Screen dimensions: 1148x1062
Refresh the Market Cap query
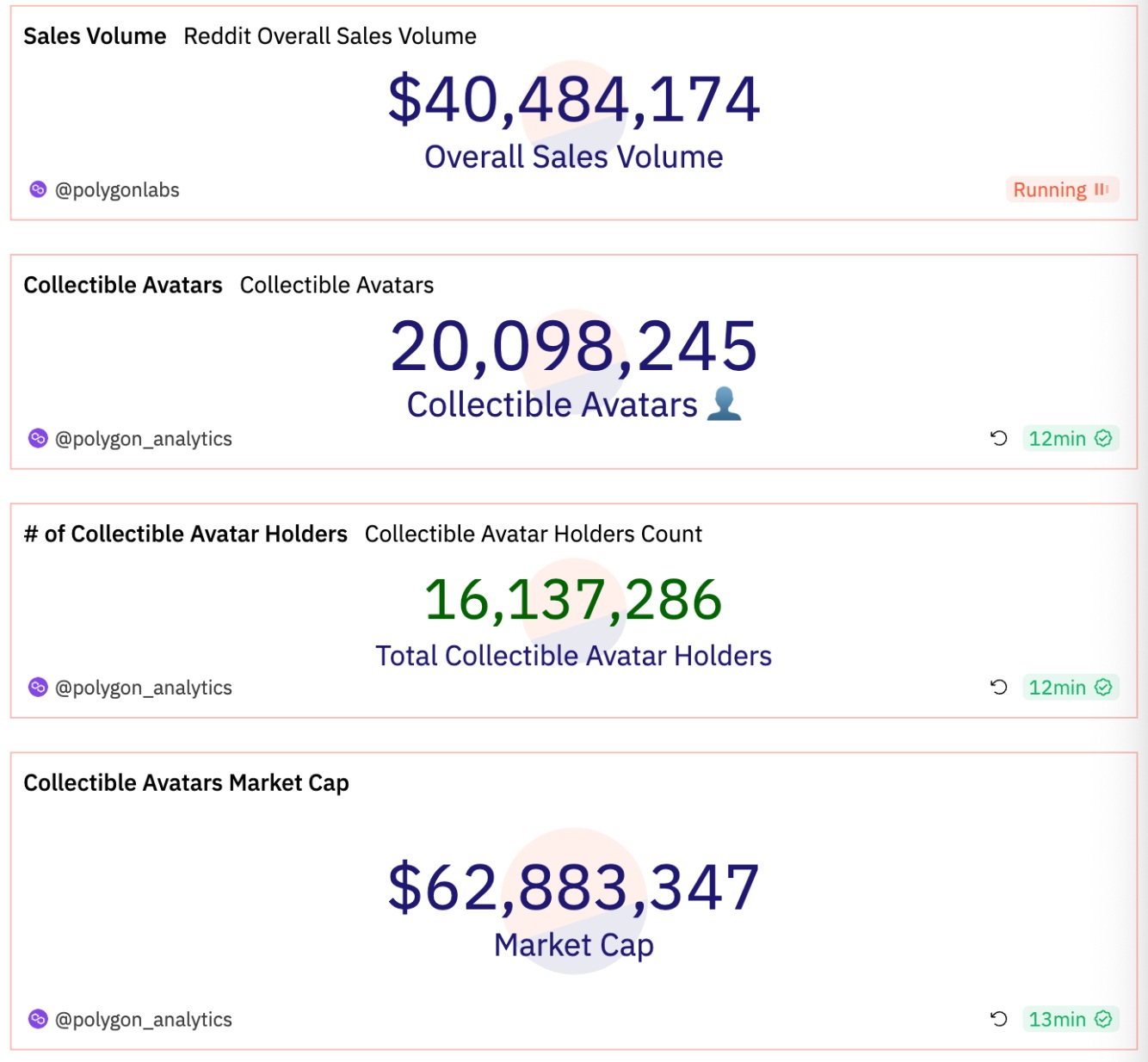(998, 1020)
